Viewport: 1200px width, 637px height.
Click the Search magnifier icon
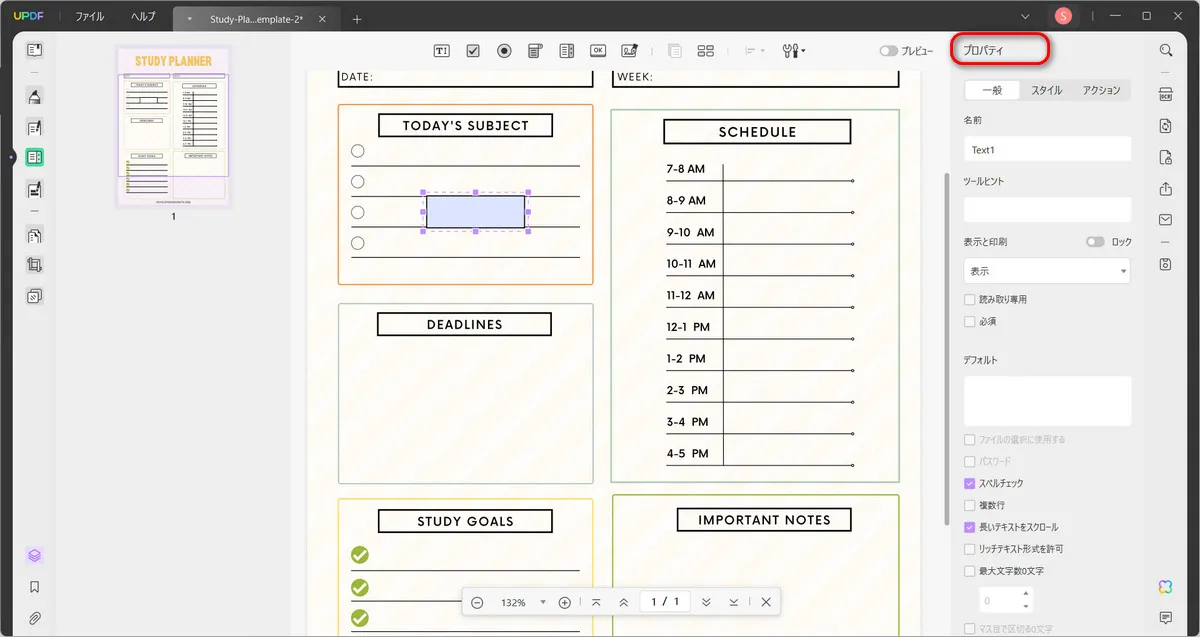pos(1166,51)
